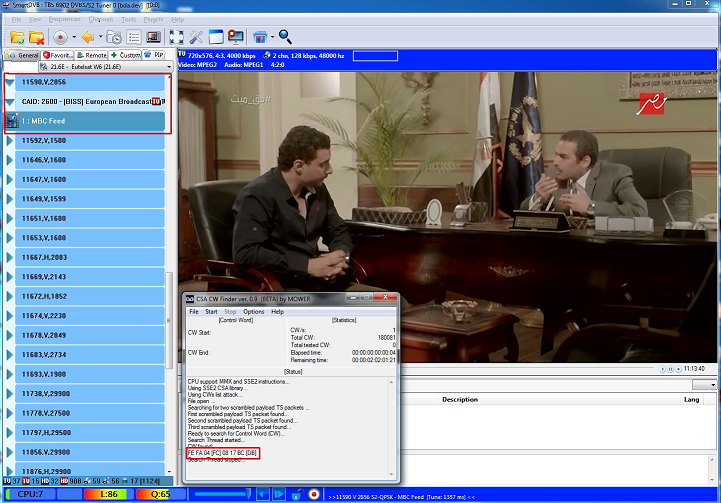Switch to the Remote tab
The width and height of the screenshot is (721, 503).
coord(92,55)
